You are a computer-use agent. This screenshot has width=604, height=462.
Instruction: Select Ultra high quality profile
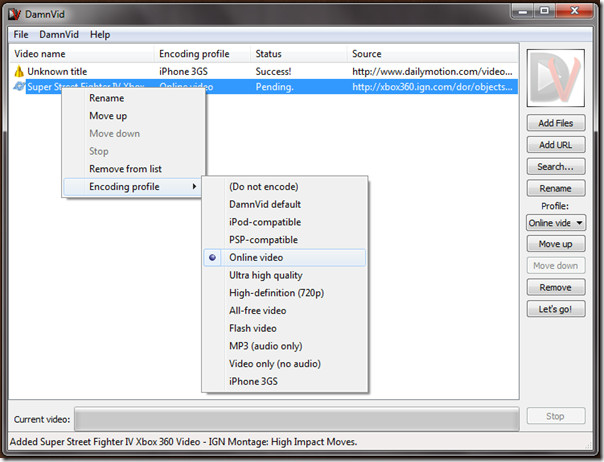click(x=284, y=275)
